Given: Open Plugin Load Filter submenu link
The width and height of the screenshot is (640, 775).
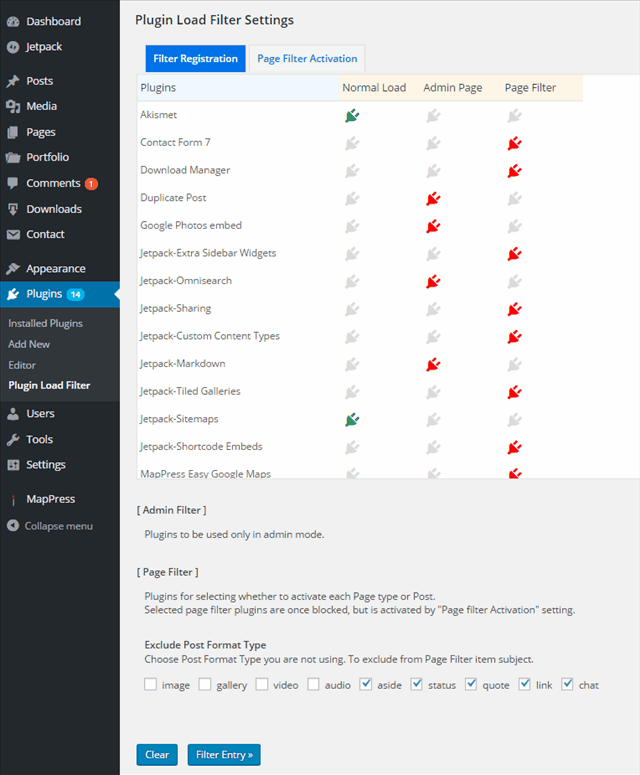Looking at the screenshot, I should tap(49, 385).
